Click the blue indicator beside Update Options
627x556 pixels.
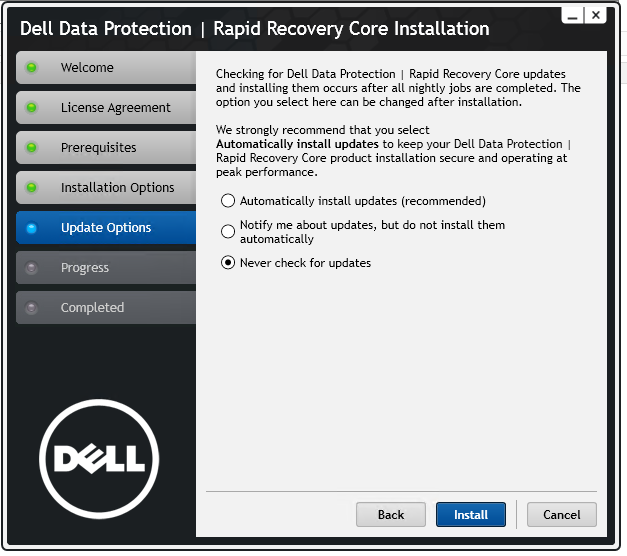[31, 228]
